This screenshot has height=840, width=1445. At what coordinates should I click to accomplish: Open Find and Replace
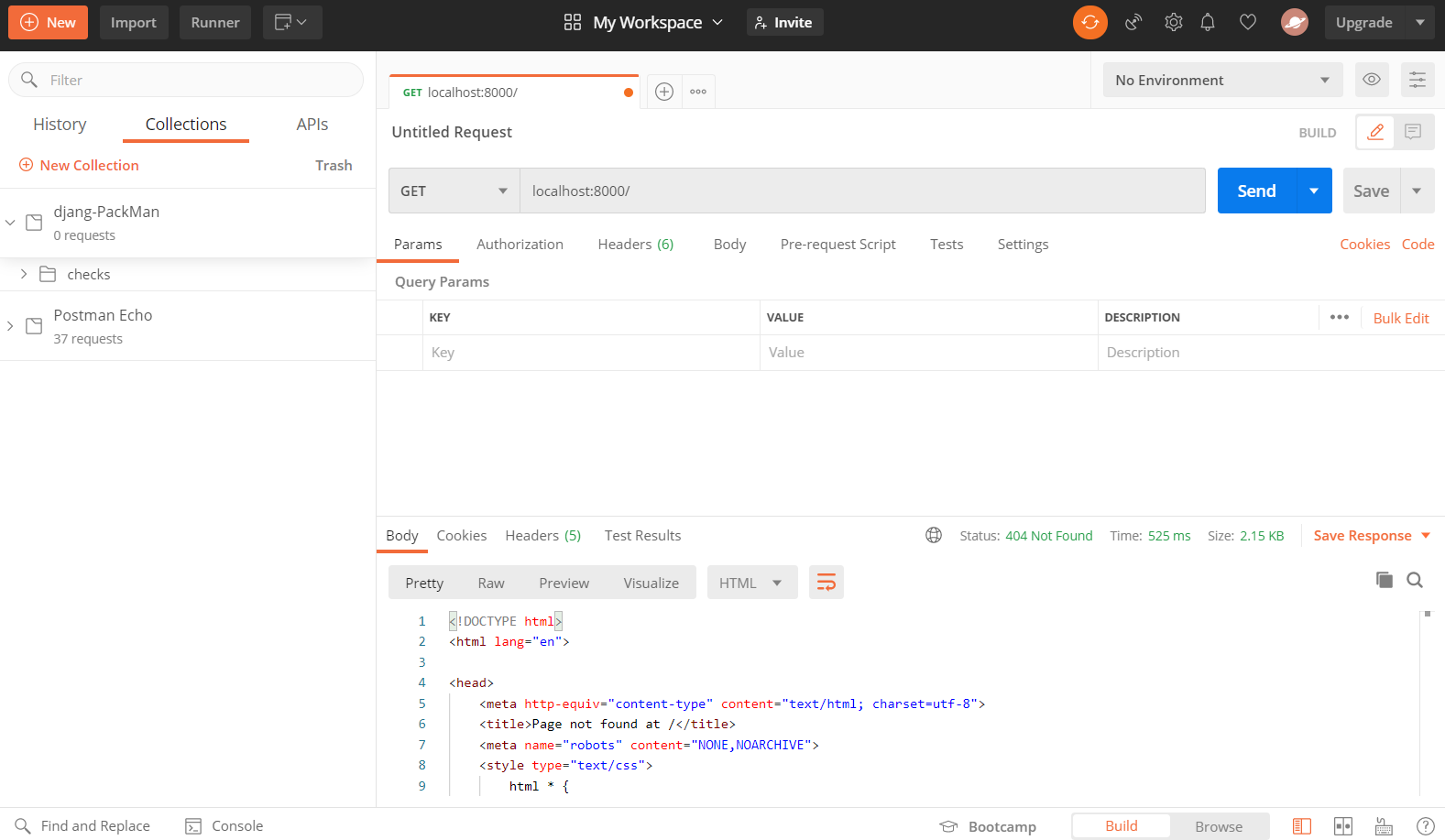tap(82, 825)
